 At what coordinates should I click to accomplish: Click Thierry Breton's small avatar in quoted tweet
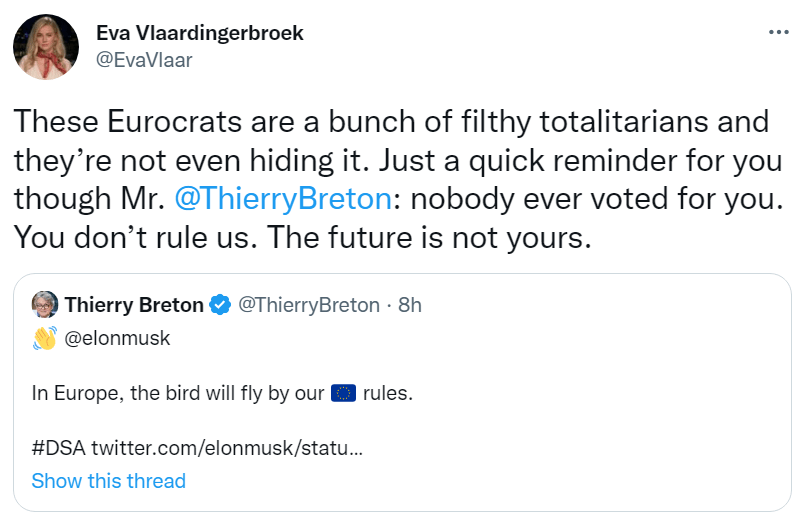click(x=45, y=305)
